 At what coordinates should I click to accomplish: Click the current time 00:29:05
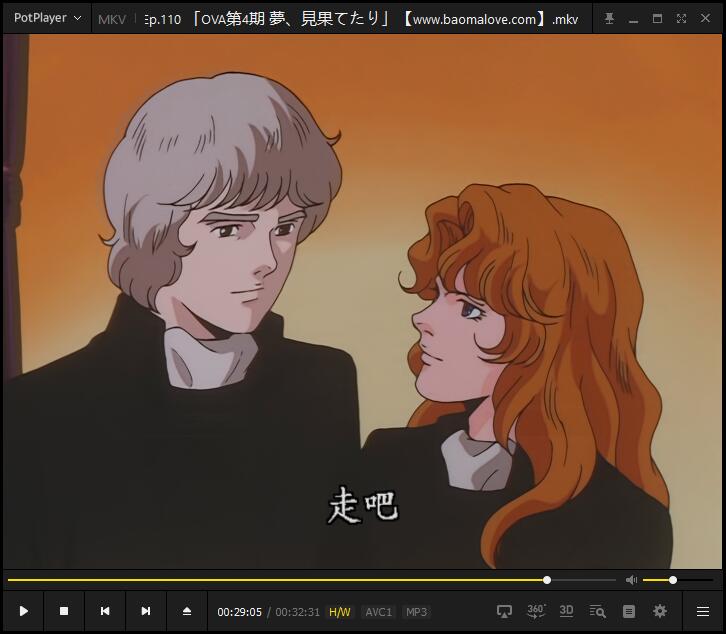pyautogui.click(x=239, y=612)
